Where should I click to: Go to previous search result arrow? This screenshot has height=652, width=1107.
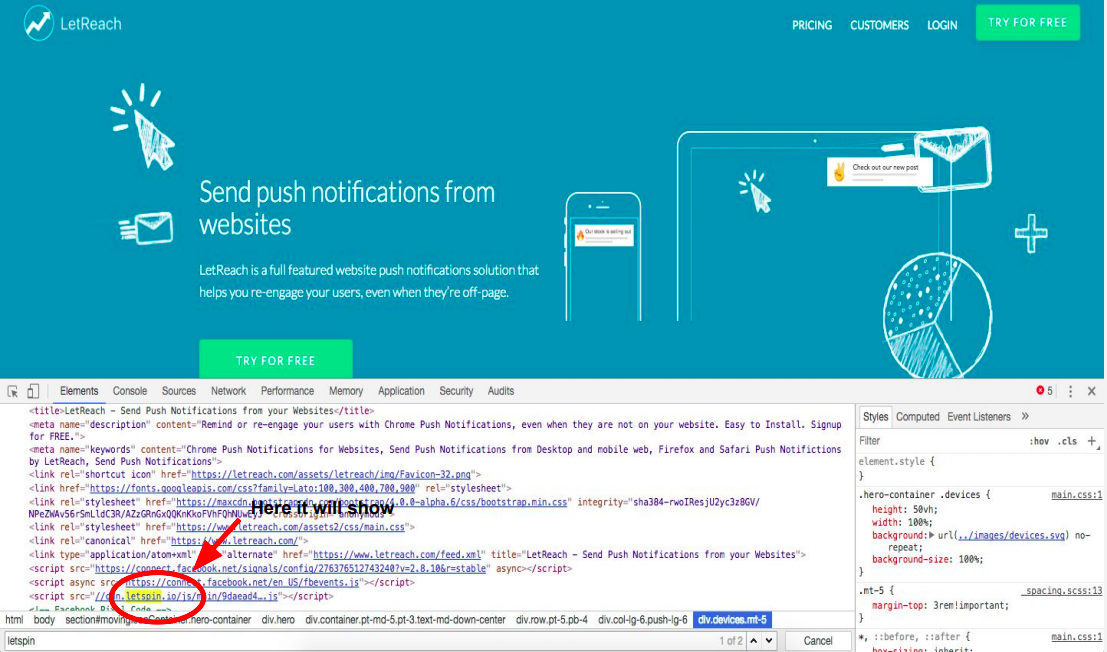click(753, 641)
